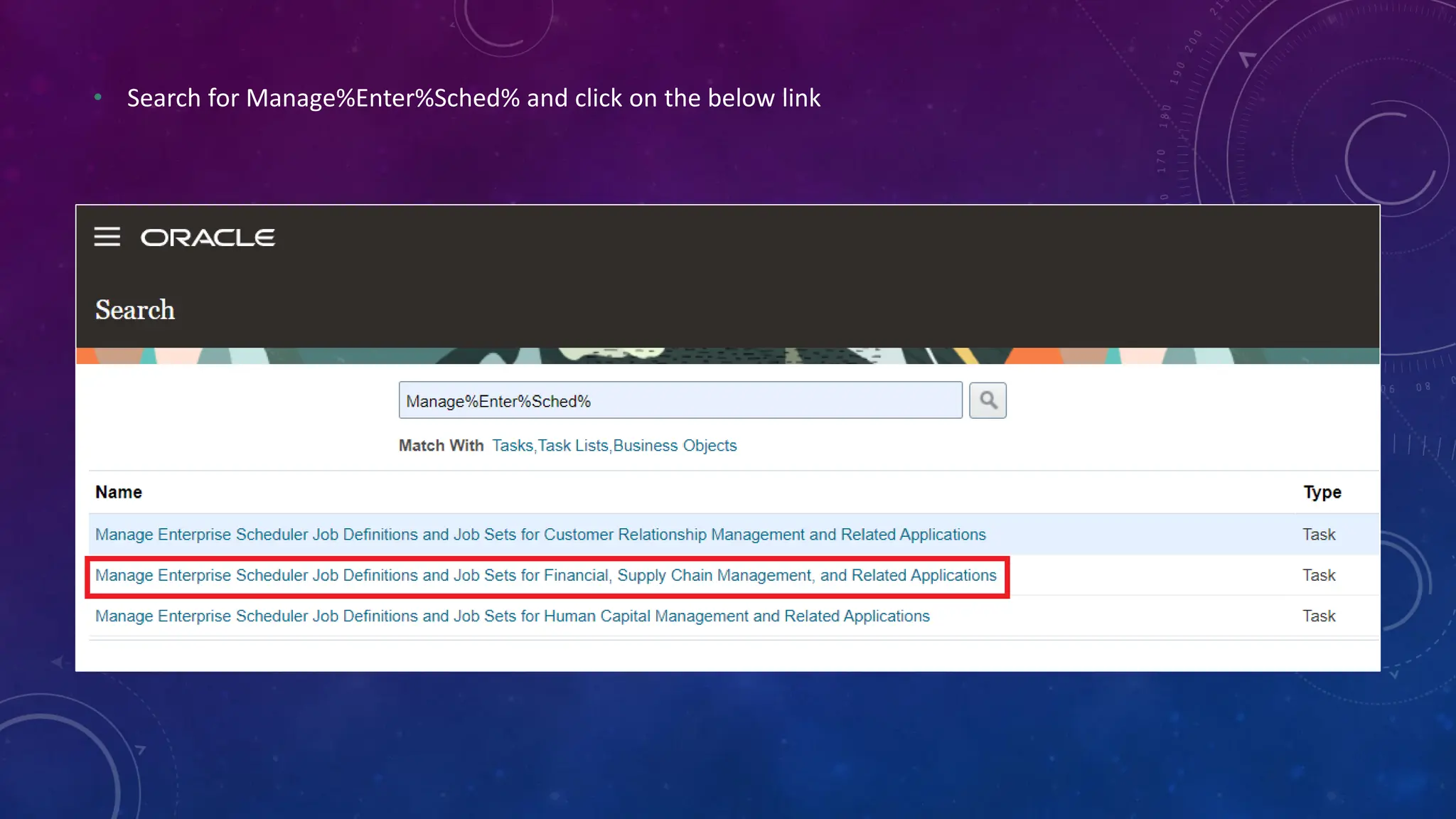Click the Name column header
Image resolution: width=1456 pixels, height=819 pixels.
coord(119,492)
